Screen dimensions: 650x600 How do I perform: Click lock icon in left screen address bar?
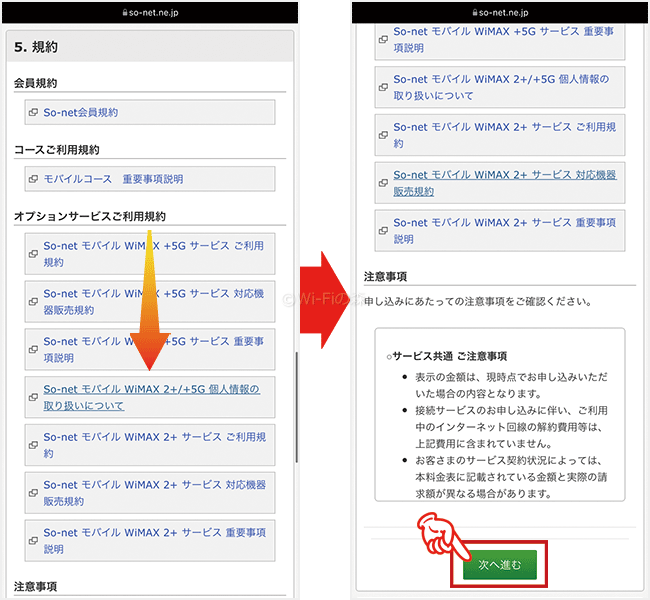coord(124,12)
